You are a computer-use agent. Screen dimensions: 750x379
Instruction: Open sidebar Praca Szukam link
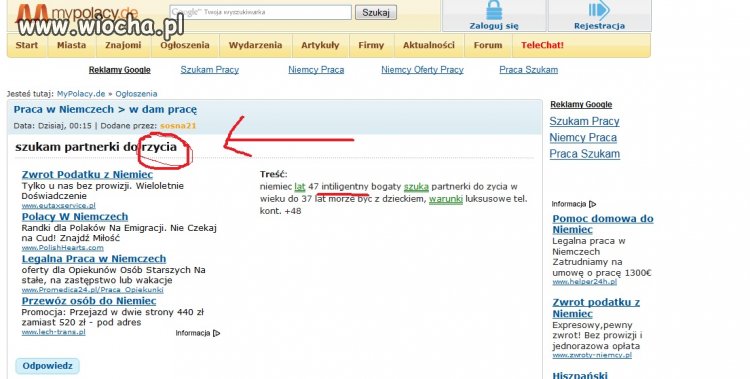(585, 154)
